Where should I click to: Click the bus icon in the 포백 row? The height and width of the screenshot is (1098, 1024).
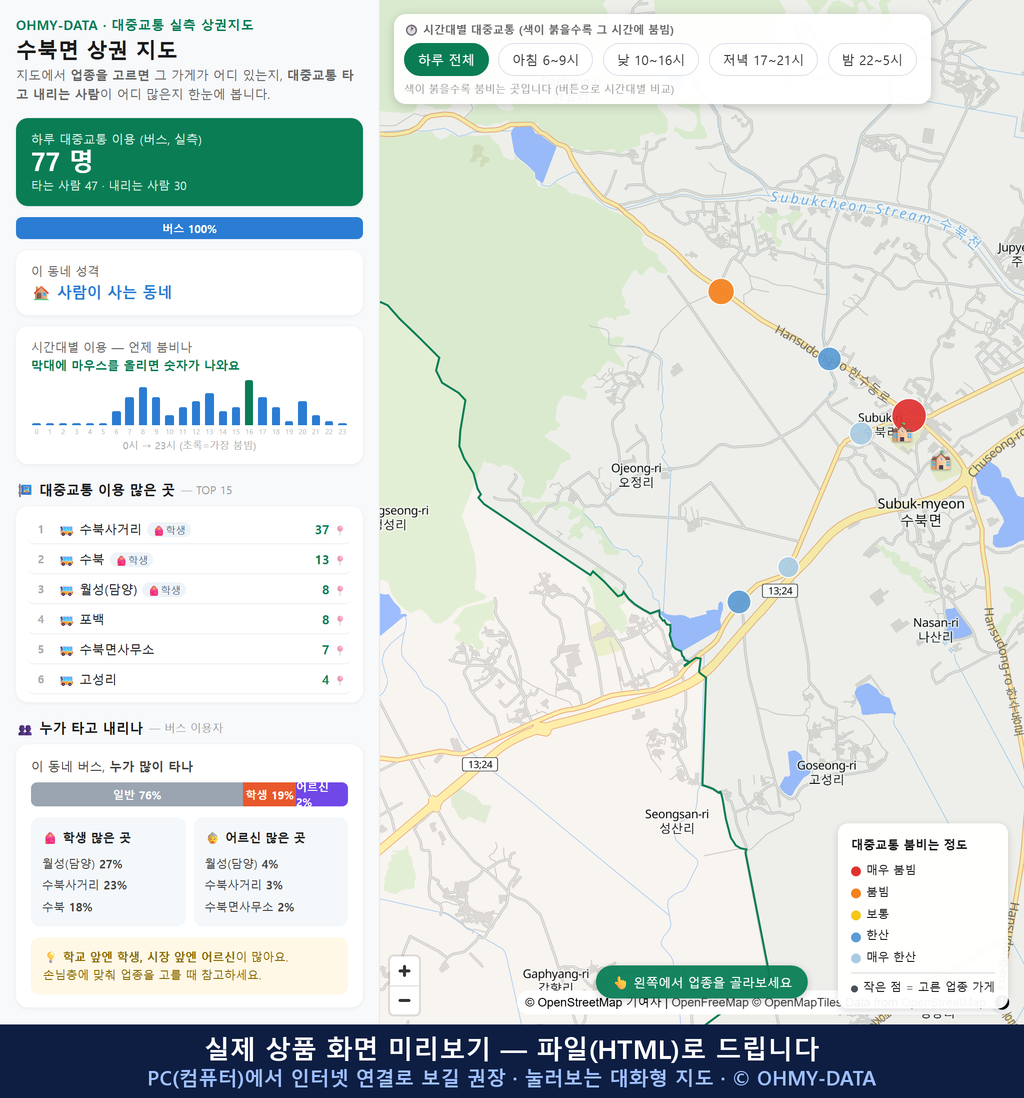click(x=67, y=620)
